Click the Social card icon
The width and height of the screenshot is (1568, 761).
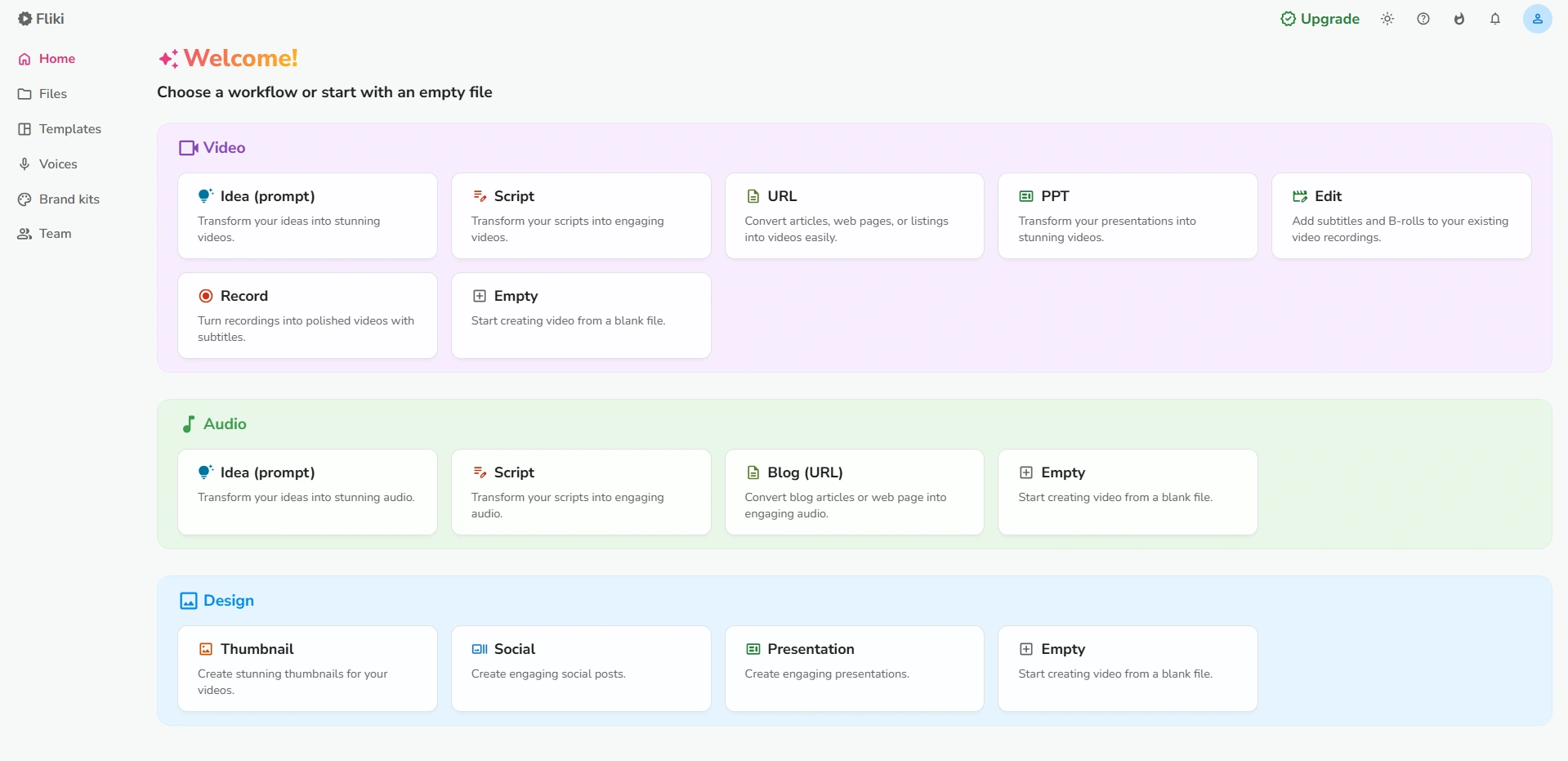click(480, 649)
